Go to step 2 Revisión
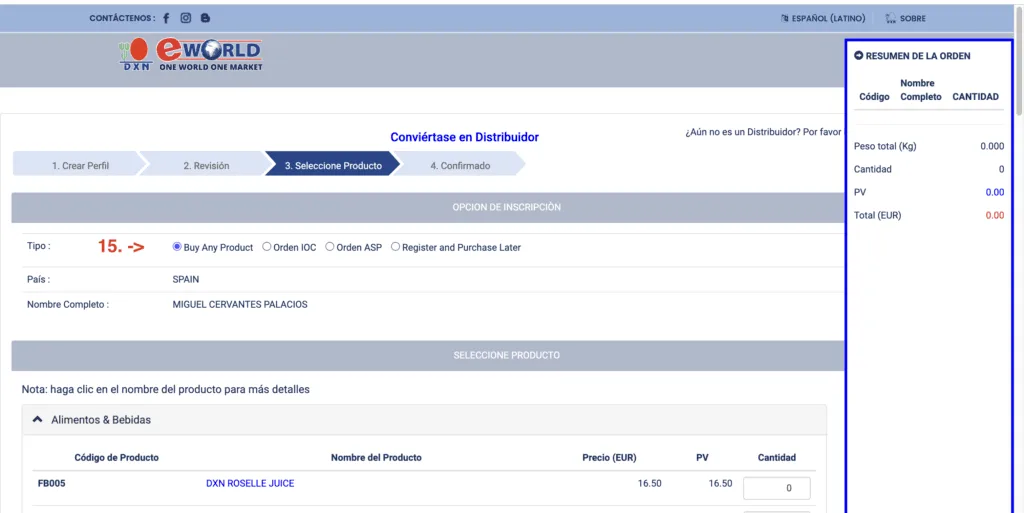Viewport: 1024px width, 513px height. pos(206,165)
